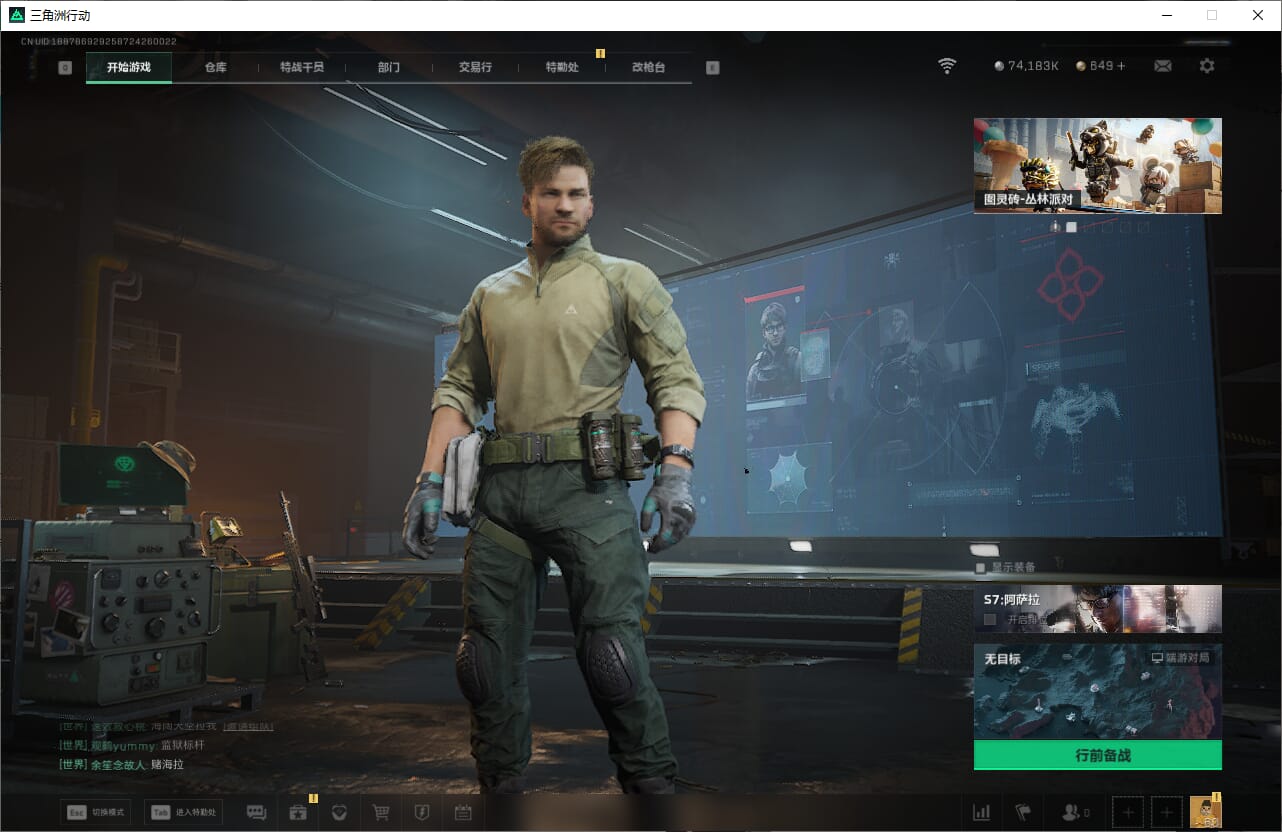Switch to the 仓库 tab
This screenshot has height=832, width=1282.
(x=215, y=67)
